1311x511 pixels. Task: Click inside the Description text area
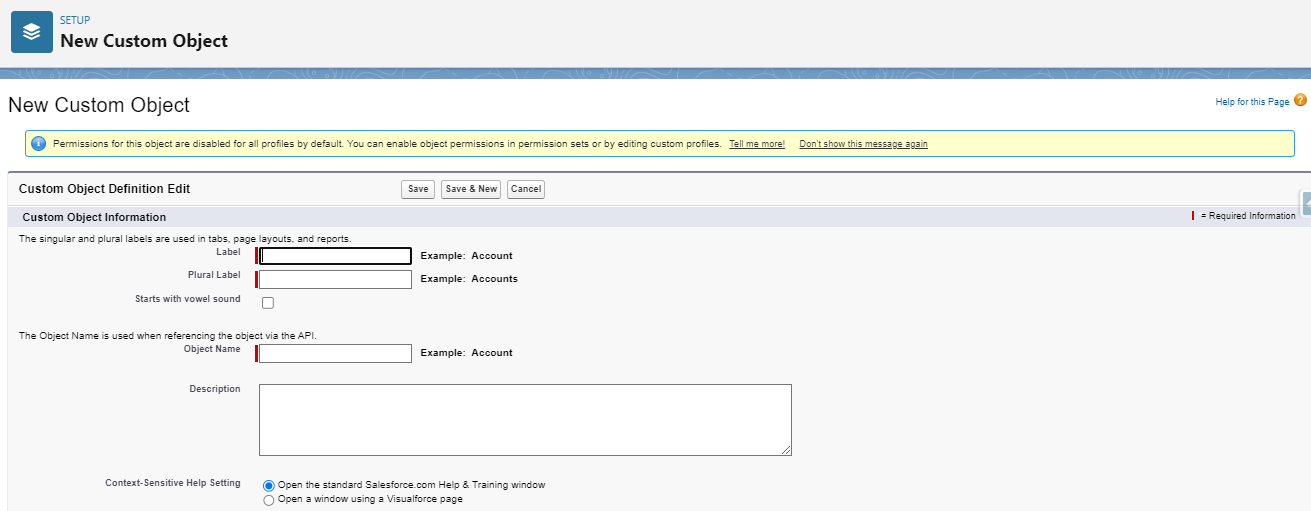(x=524, y=420)
